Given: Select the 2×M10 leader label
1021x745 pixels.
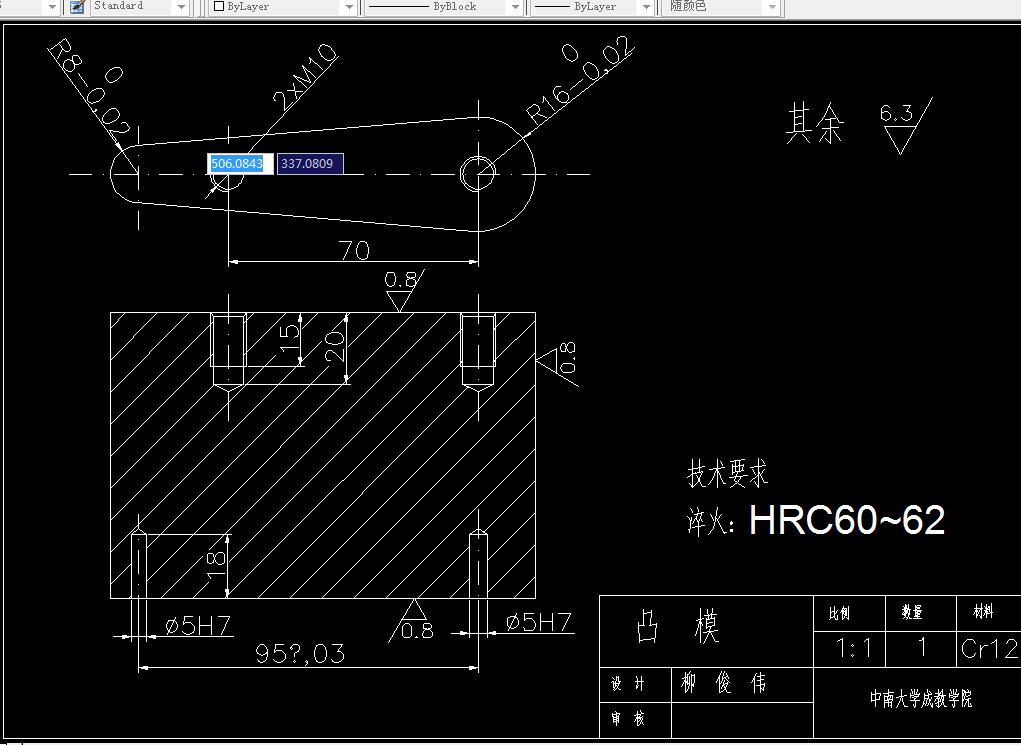Looking at the screenshot, I should [x=305, y=77].
